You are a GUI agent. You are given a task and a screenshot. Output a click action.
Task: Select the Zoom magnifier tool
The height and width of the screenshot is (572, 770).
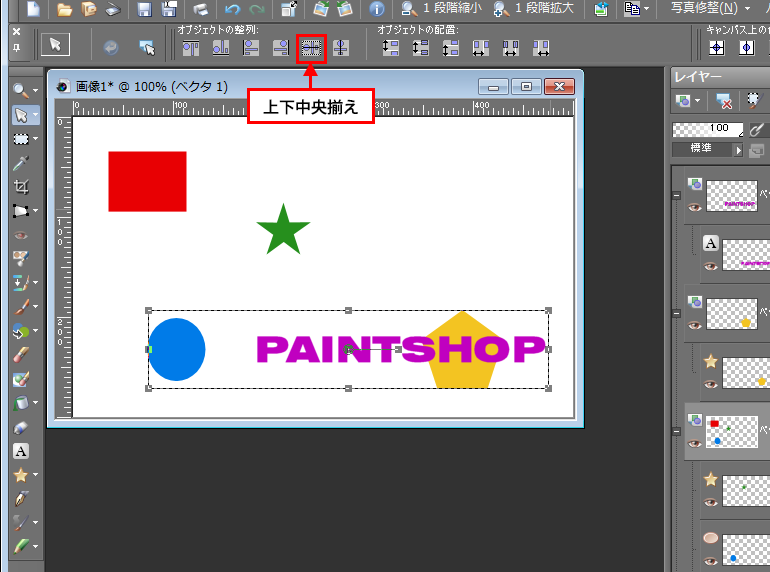coord(20,90)
